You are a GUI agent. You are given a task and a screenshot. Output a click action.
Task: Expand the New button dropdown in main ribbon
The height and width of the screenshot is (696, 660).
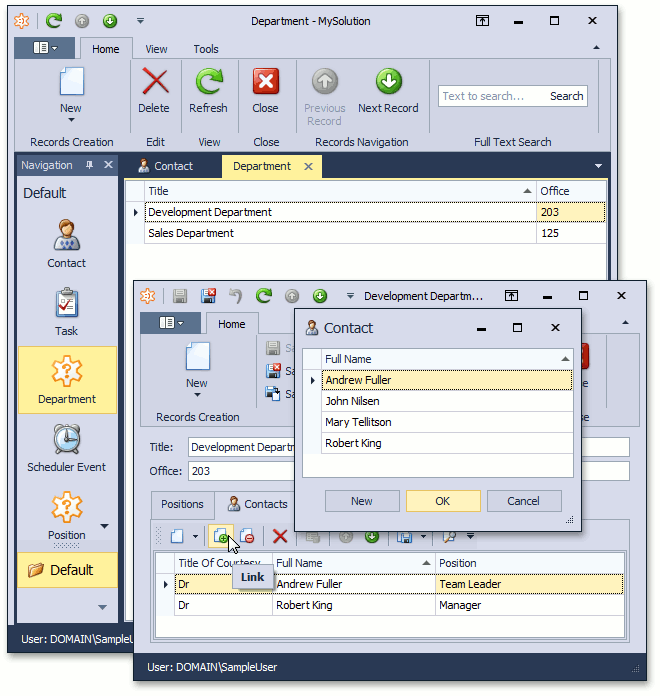pyautogui.click(x=70, y=122)
